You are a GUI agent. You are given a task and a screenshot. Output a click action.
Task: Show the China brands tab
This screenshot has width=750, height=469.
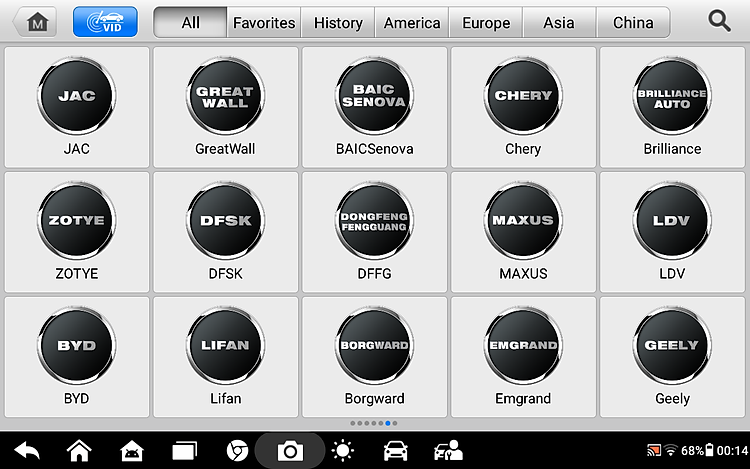tap(633, 22)
